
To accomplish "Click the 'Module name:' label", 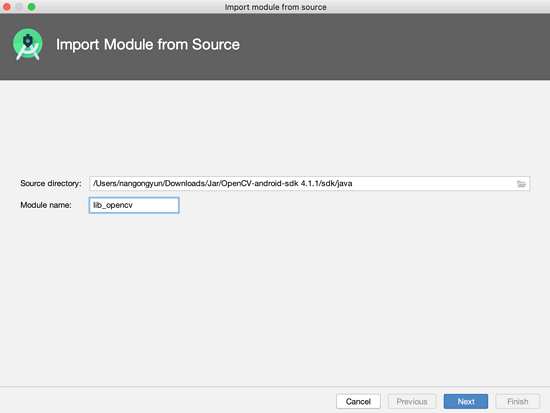I will click(46, 205).
